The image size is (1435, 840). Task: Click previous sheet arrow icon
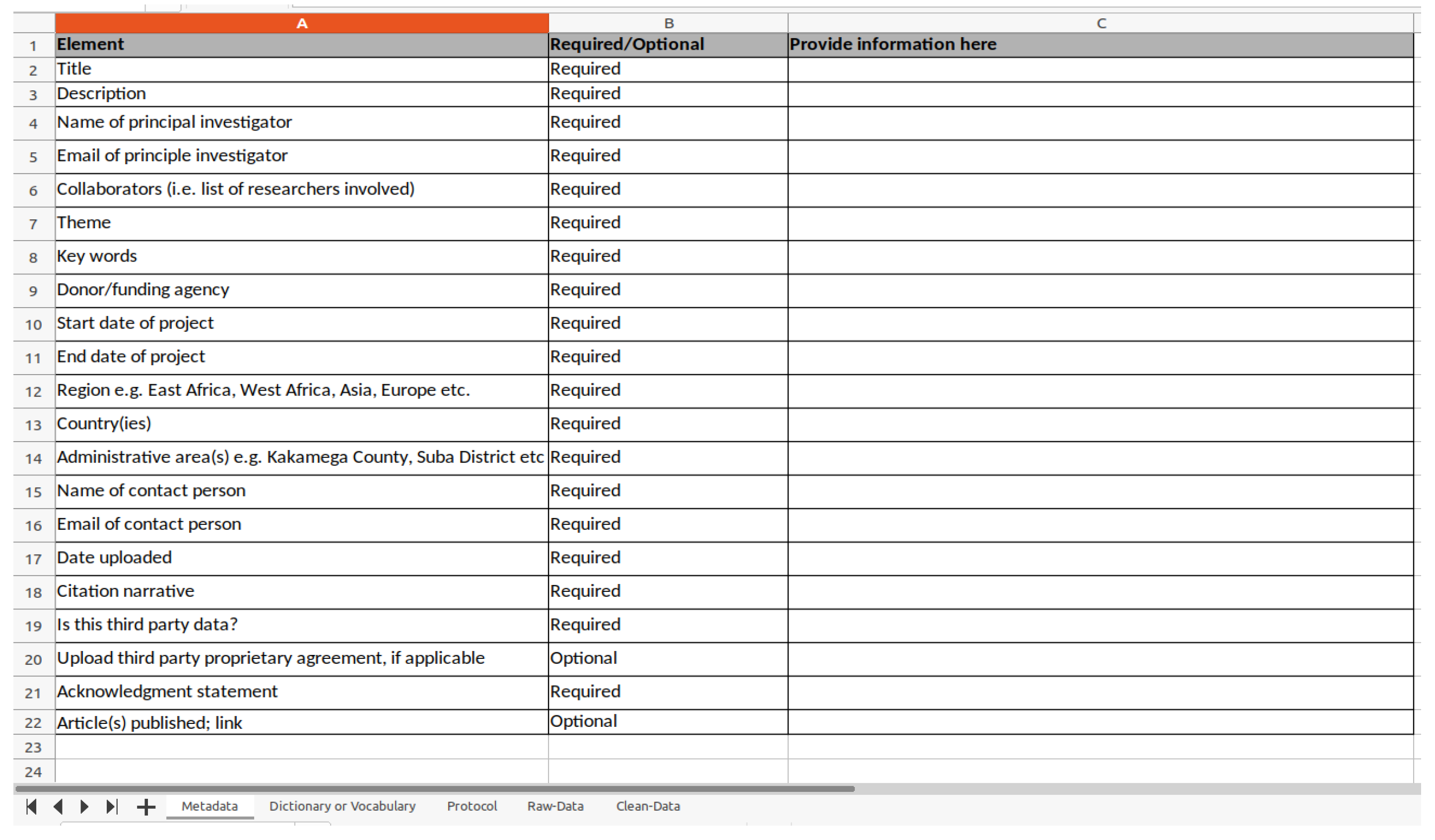58,806
